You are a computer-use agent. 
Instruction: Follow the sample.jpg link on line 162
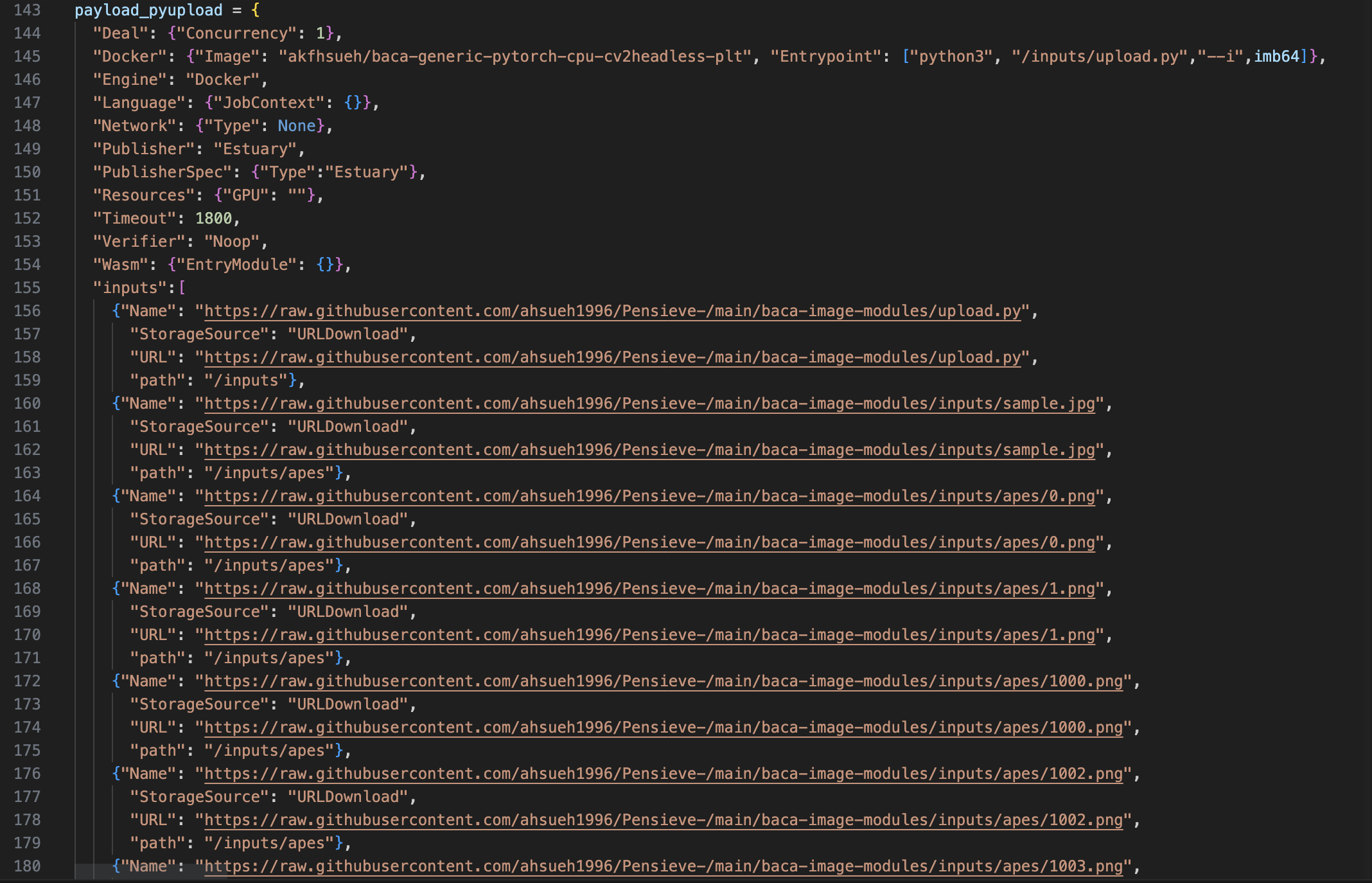649,450
